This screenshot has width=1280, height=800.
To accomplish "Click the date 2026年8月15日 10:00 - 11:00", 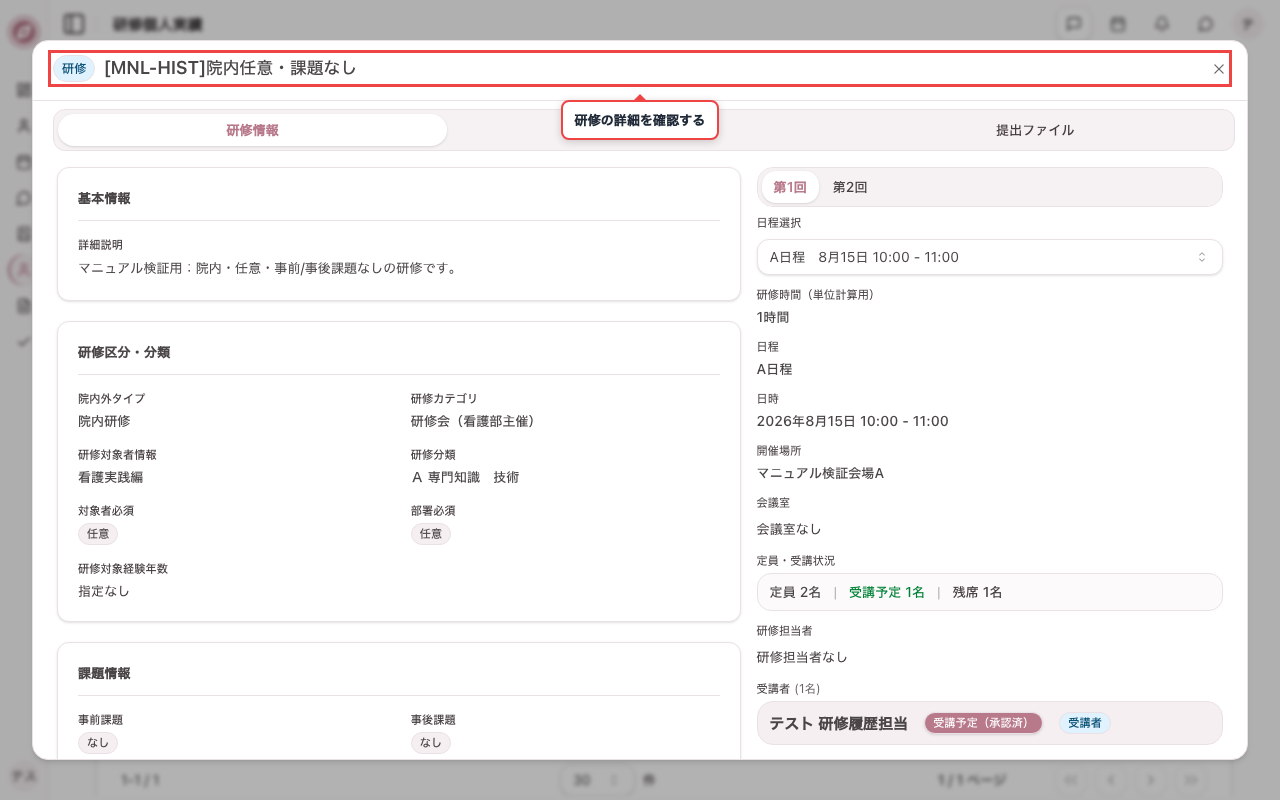I will [x=853, y=421].
